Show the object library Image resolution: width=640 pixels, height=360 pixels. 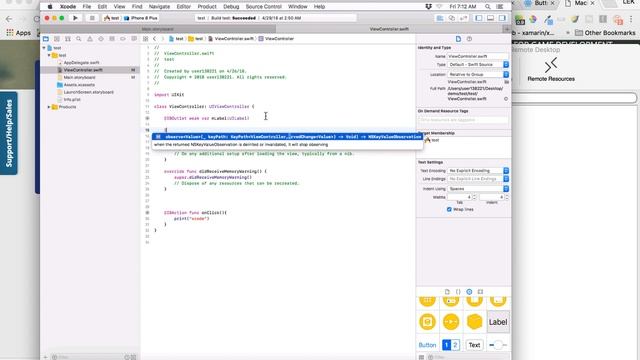pyautogui.click(x=469, y=292)
